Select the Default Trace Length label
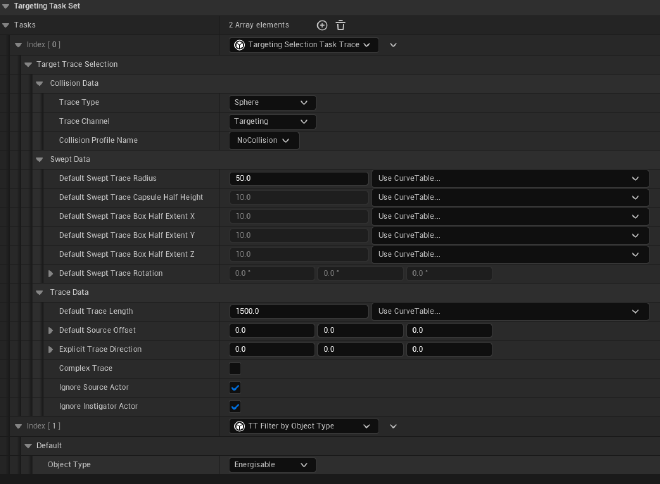Viewport: 660px width, 484px height. coord(96,311)
